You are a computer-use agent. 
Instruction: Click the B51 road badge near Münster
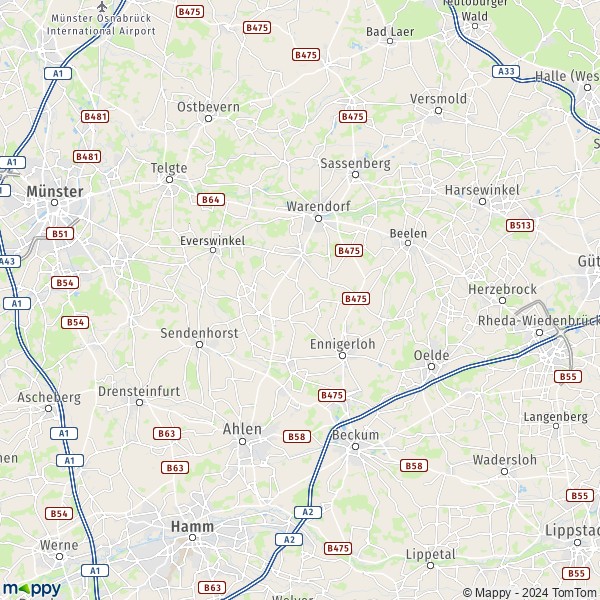60,233
